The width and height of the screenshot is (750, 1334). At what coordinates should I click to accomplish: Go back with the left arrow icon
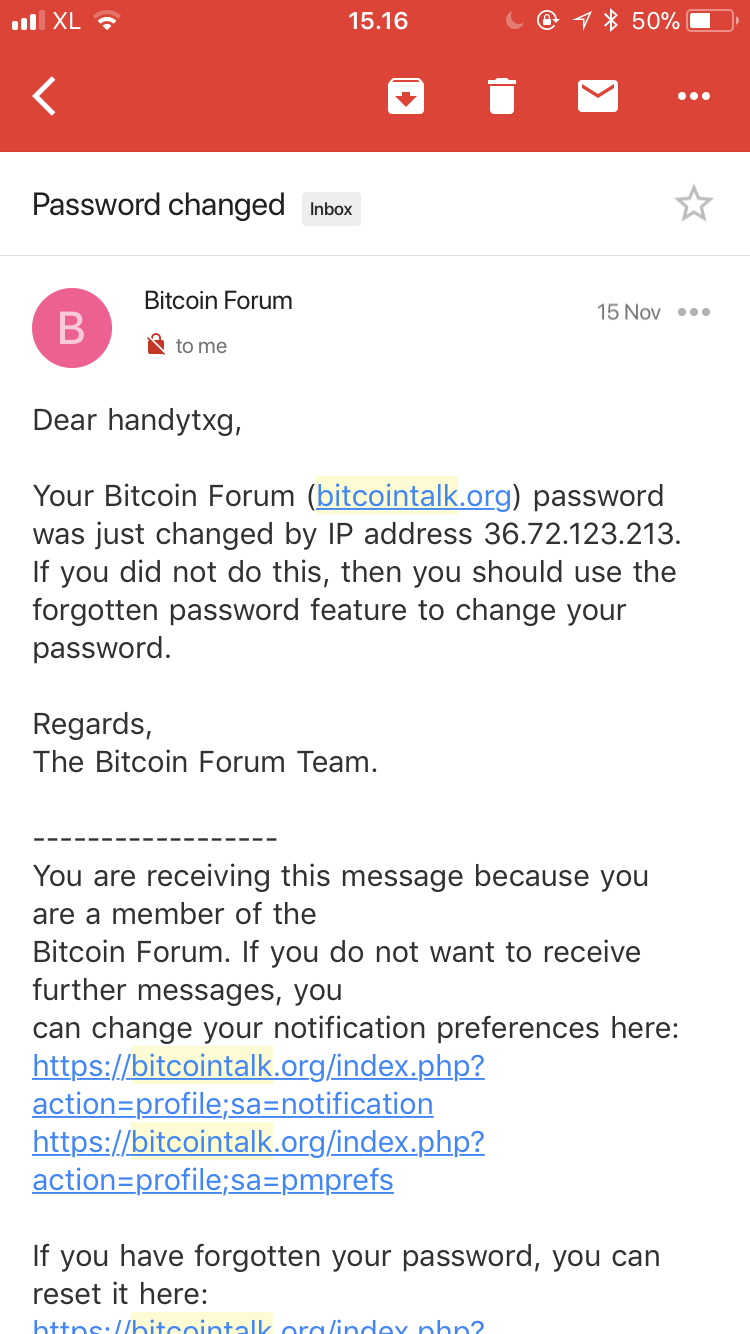[x=44, y=96]
